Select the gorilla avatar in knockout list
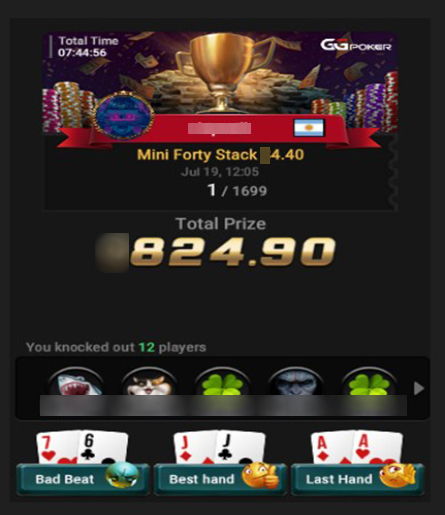 click(x=296, y=382)
